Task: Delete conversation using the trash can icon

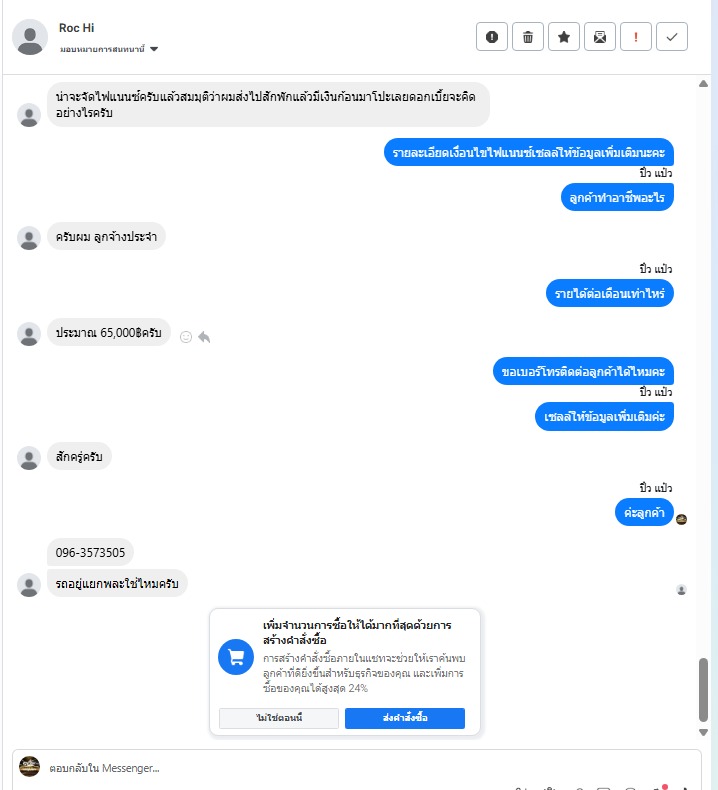Action: [x=528, y=37]
